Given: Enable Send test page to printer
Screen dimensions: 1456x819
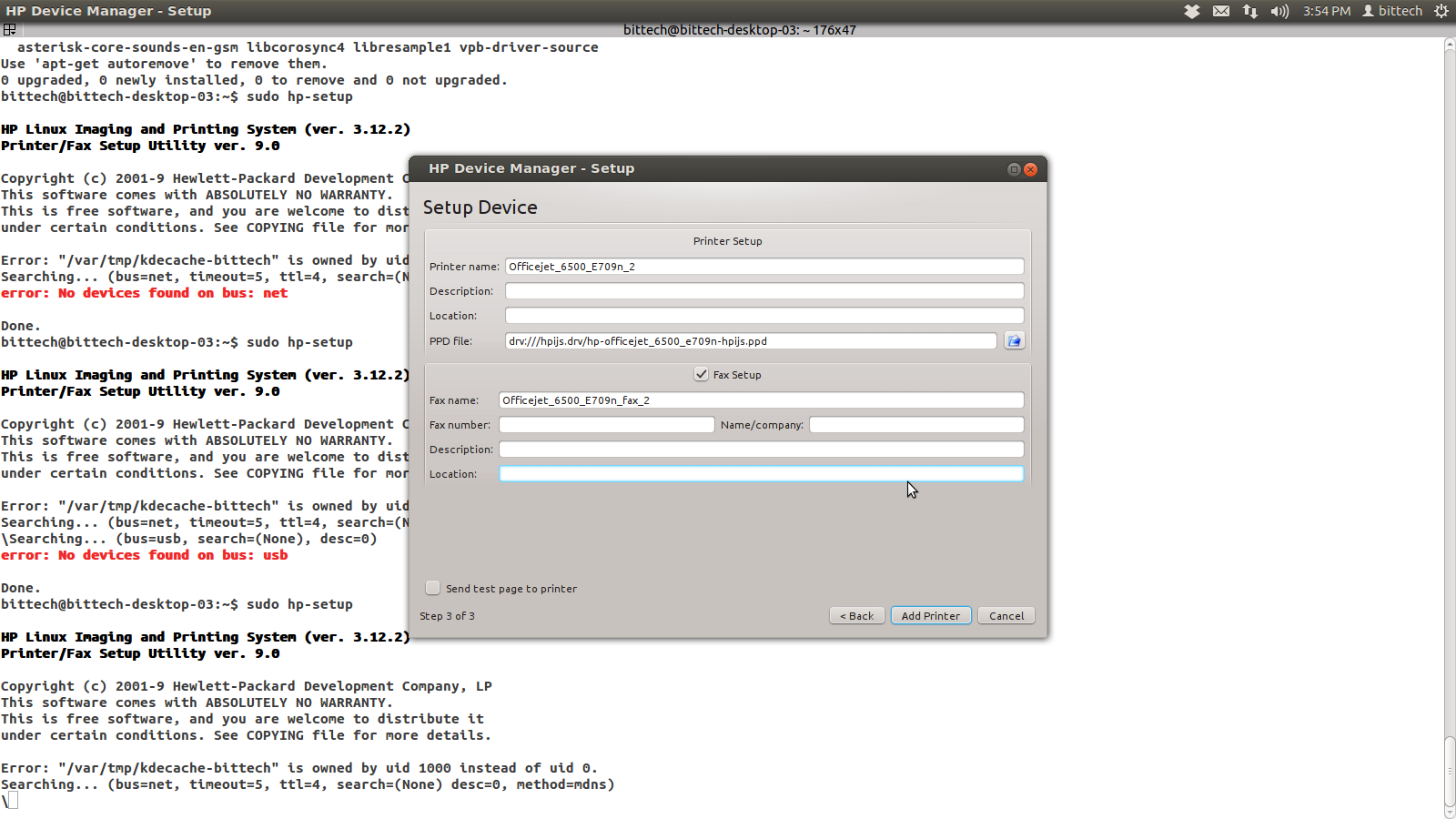Looking at the screenshot, I should (x=432, y=588).
